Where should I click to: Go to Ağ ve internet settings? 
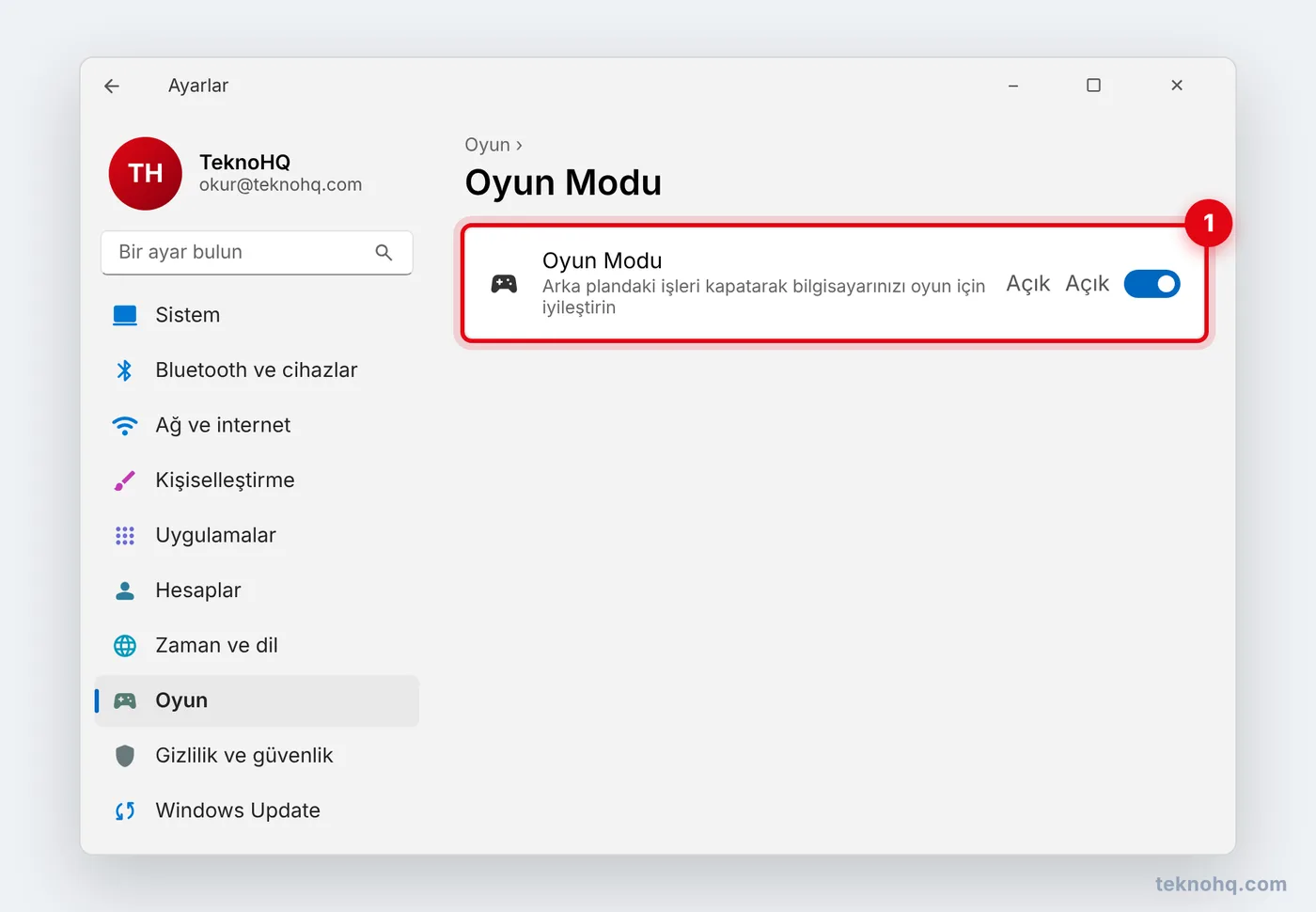257,426
